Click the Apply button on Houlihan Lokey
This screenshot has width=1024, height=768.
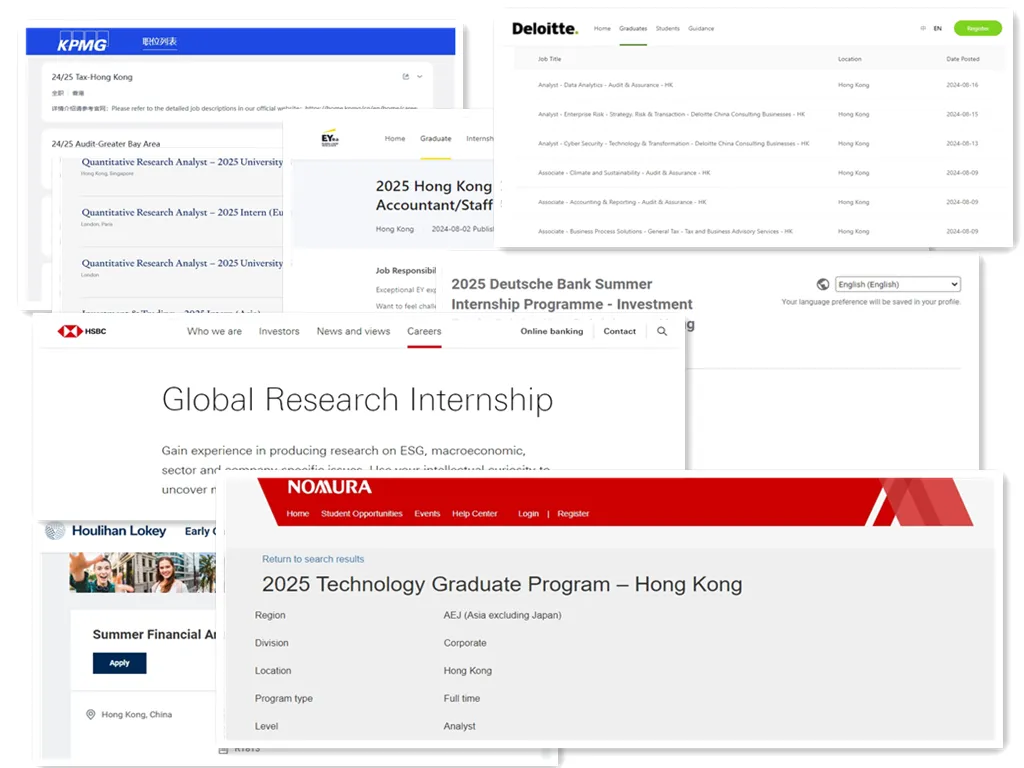tap(120, 663)
